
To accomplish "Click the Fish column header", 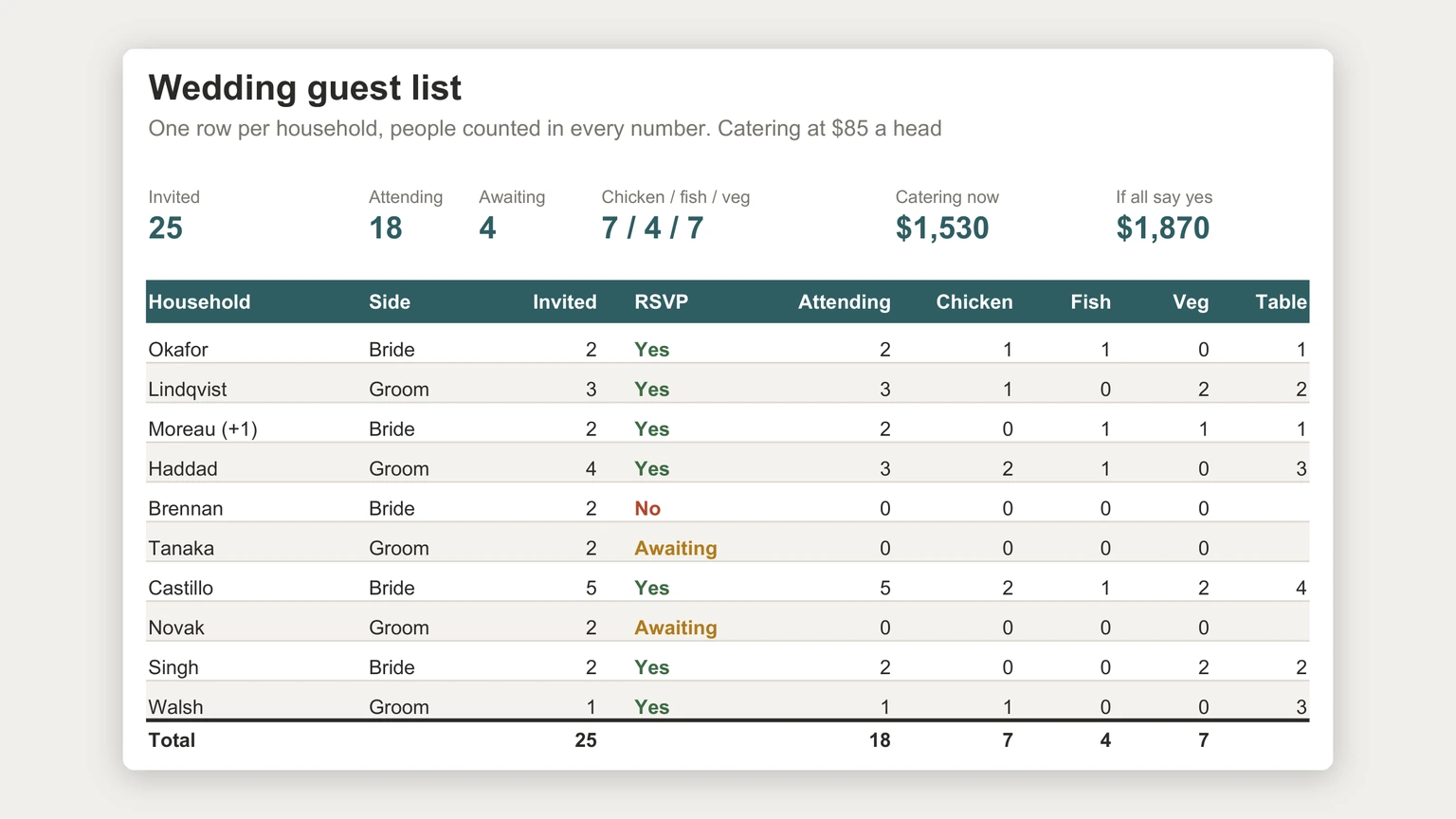I will click(1091, 301).
